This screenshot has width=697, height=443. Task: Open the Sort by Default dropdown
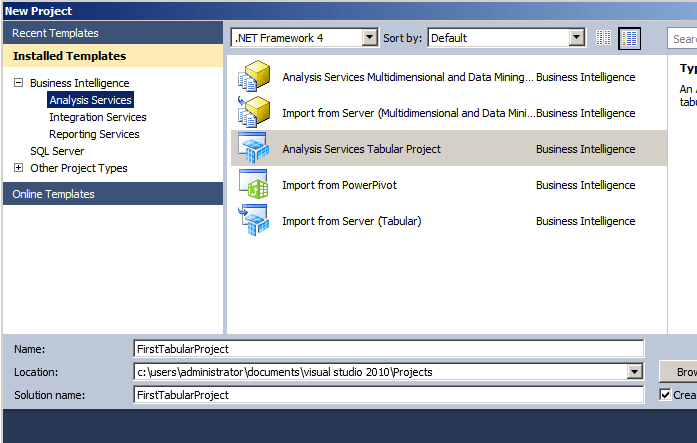coord(576,38)
